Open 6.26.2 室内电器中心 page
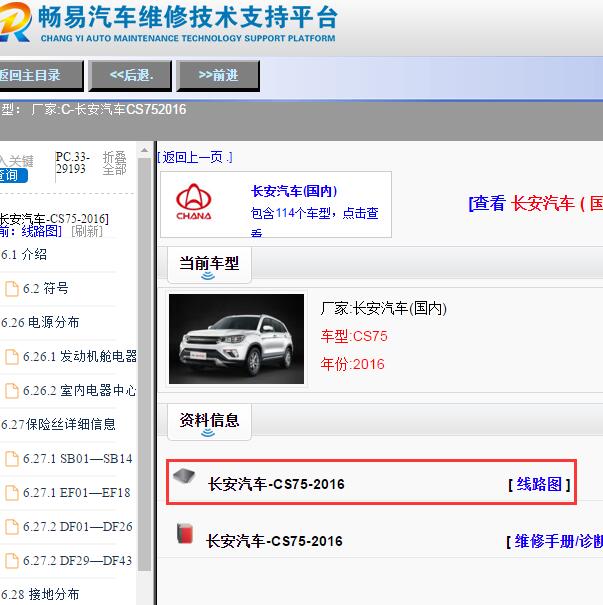Screen dimensions: 603x605 [x=79, y=390]
